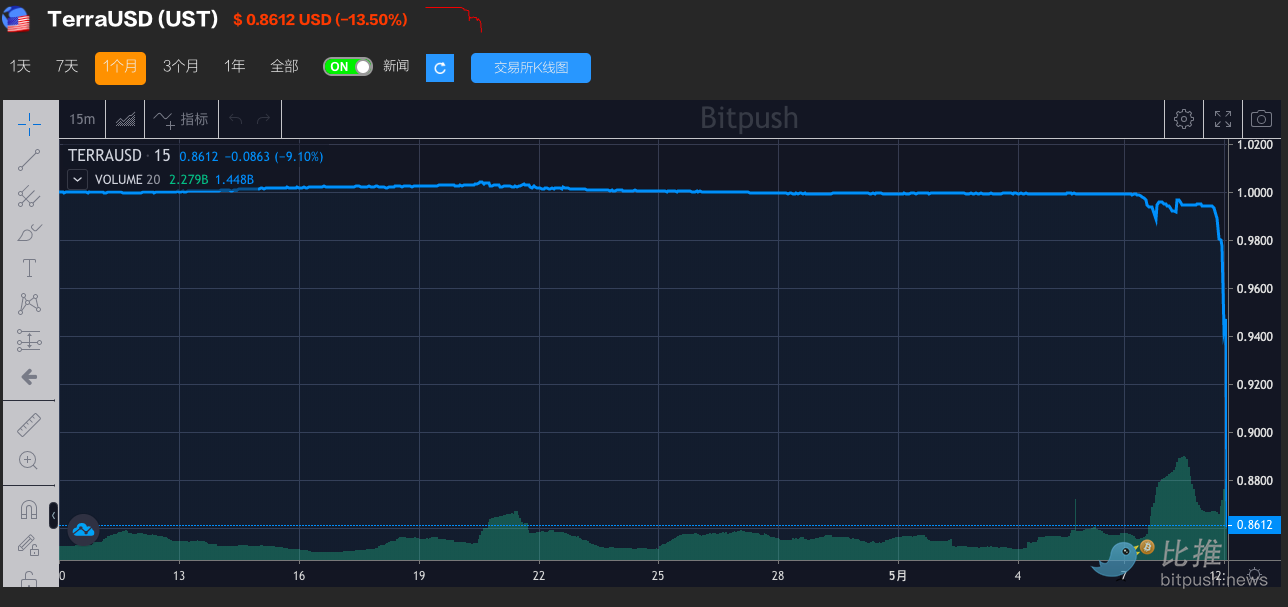Viewport: 1288px width, 607px height.
Task: Click the 2.279B volume value
Action: pos(188,180)
